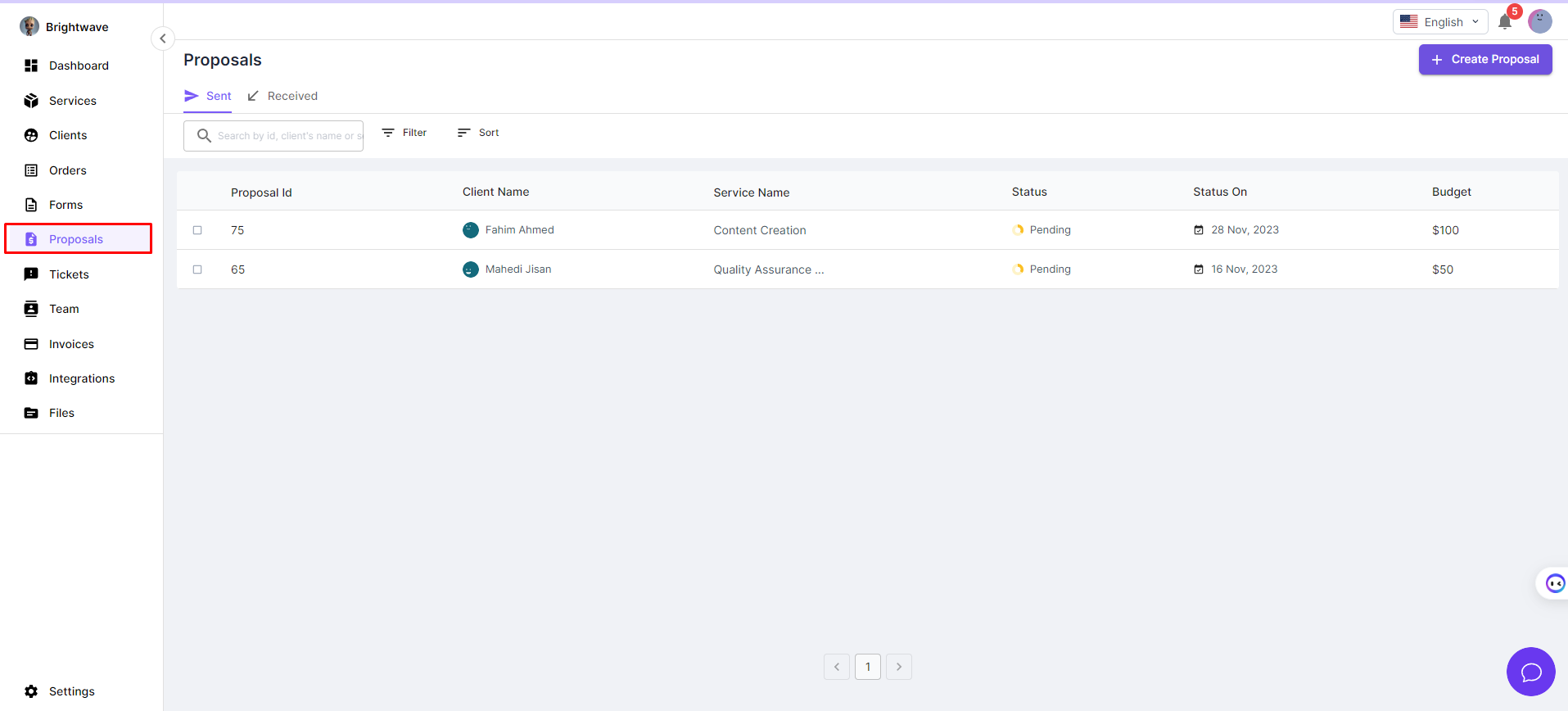Collapse the sidebar with the chevron

163,38
